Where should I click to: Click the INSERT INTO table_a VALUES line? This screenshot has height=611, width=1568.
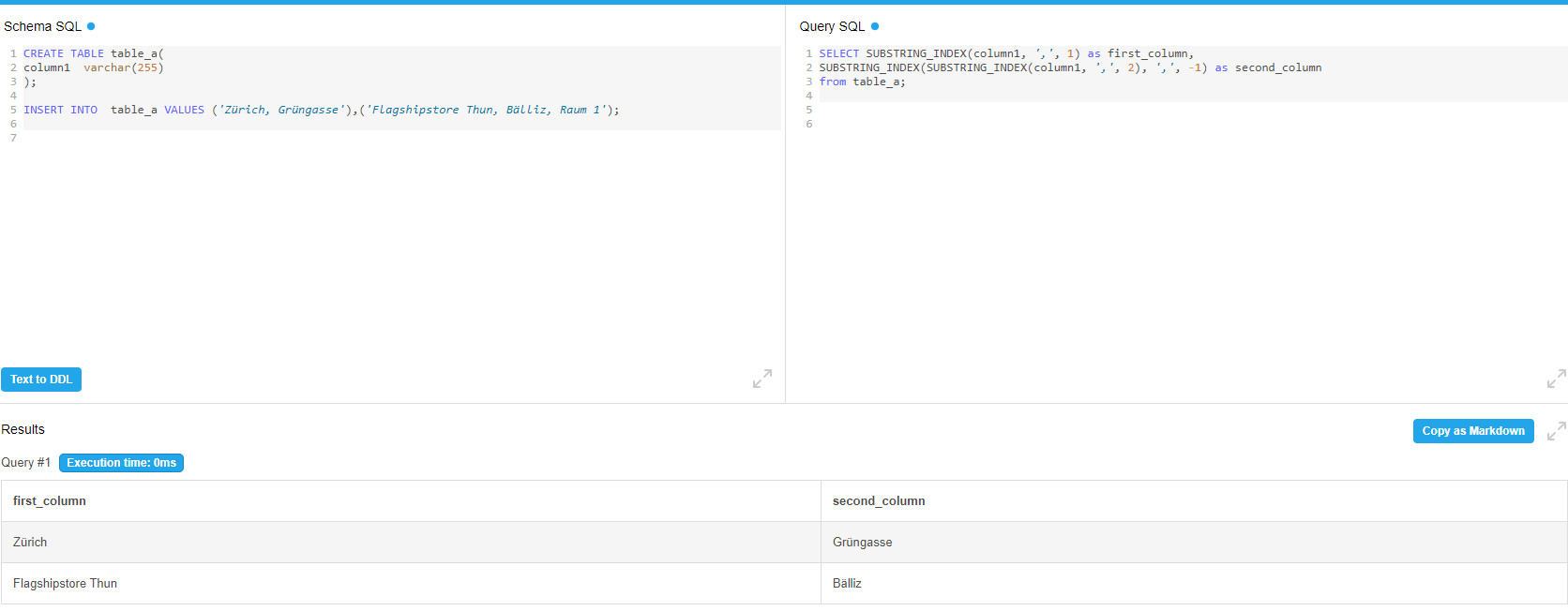322,110
